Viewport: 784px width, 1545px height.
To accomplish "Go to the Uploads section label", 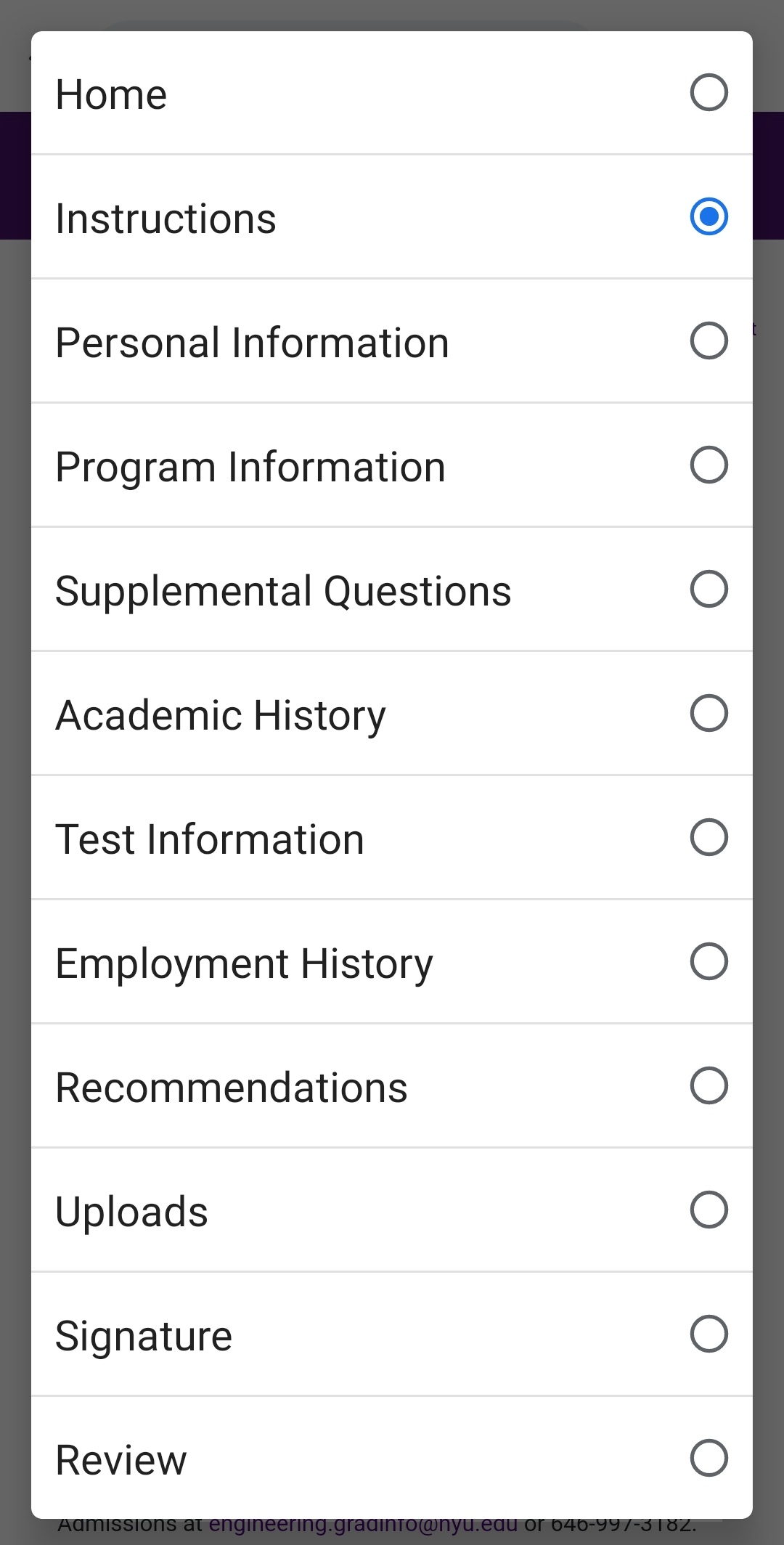I will (x=131, y=1212).
